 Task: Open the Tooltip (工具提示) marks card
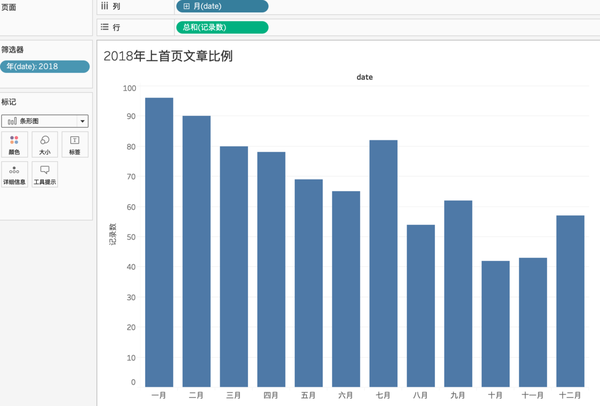45,174
